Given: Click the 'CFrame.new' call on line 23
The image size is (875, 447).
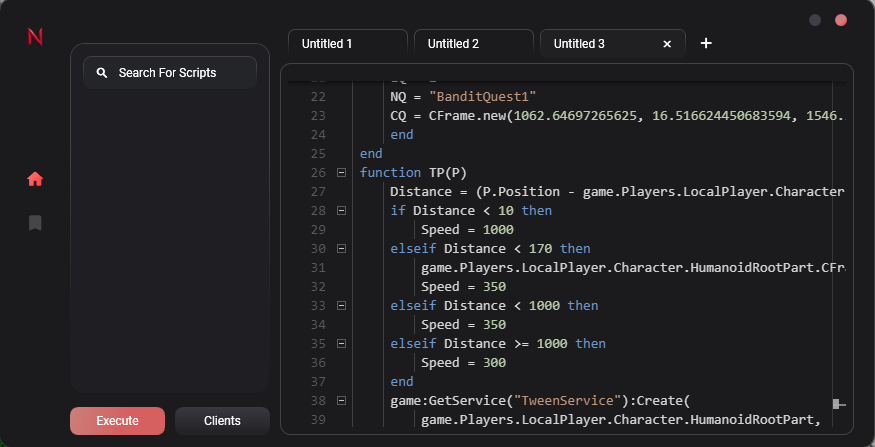Looking at the screenshot, I should click(467, 116).
